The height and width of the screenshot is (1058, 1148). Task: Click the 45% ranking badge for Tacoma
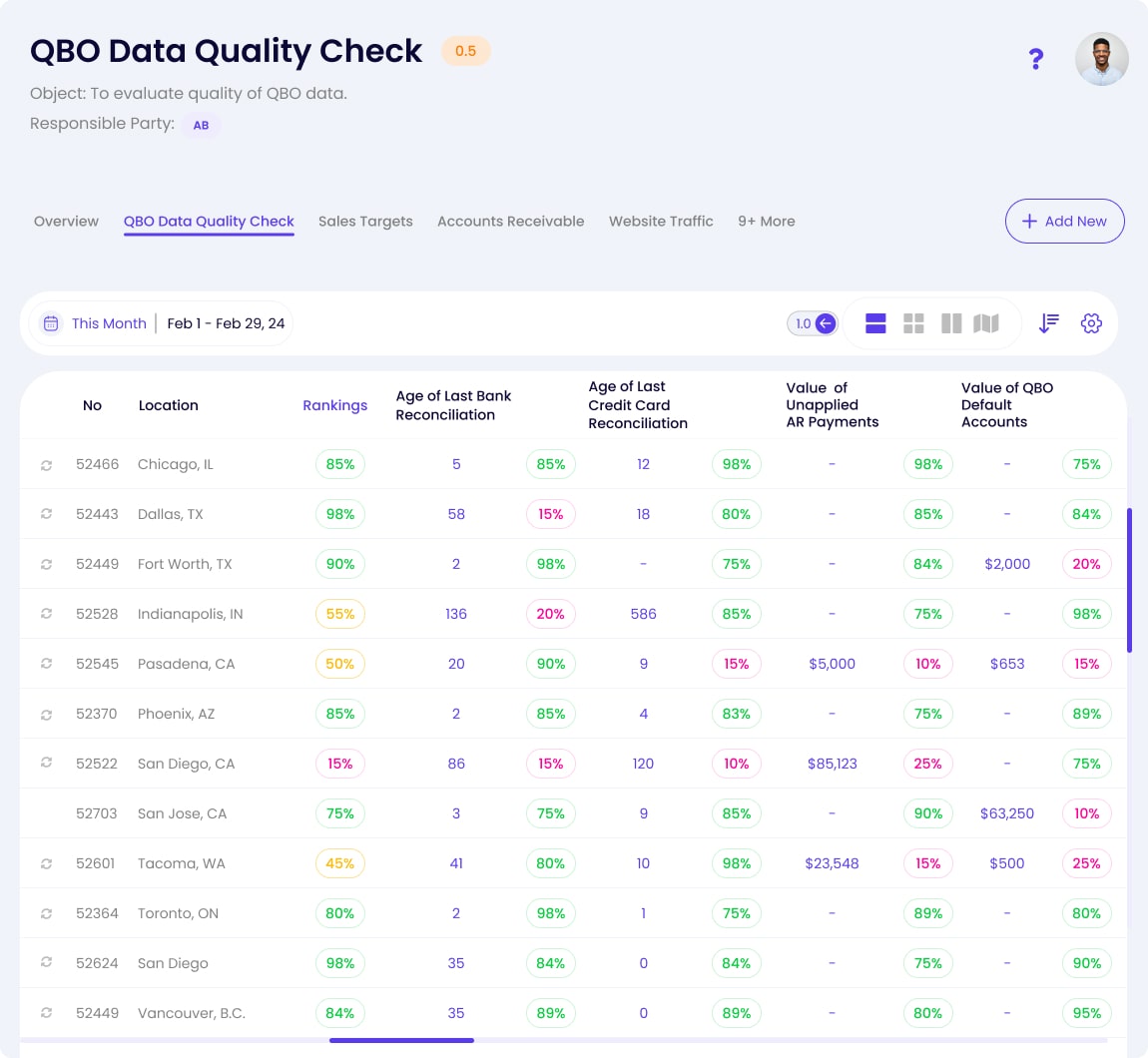pyautogui.click(x=339, y=863)
